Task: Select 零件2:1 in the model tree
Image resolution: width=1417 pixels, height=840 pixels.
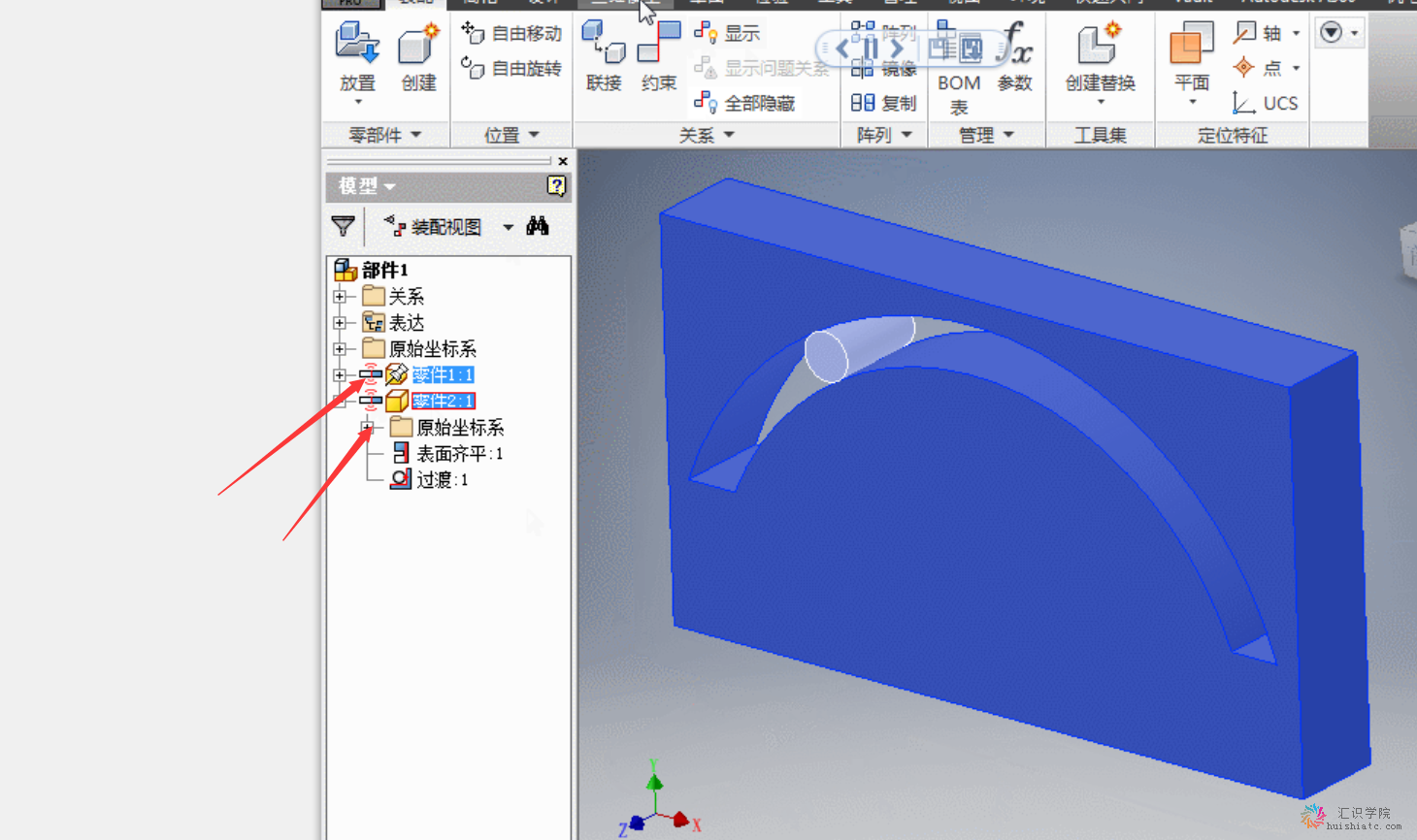Action: (x=443, y=401)
